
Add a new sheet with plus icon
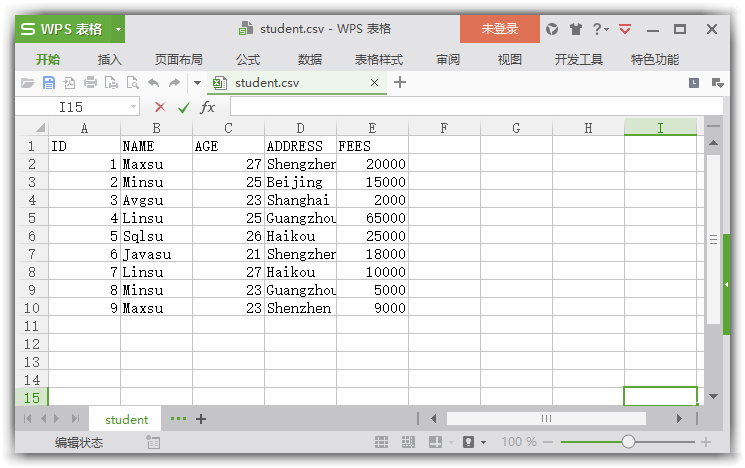(201, 419)
